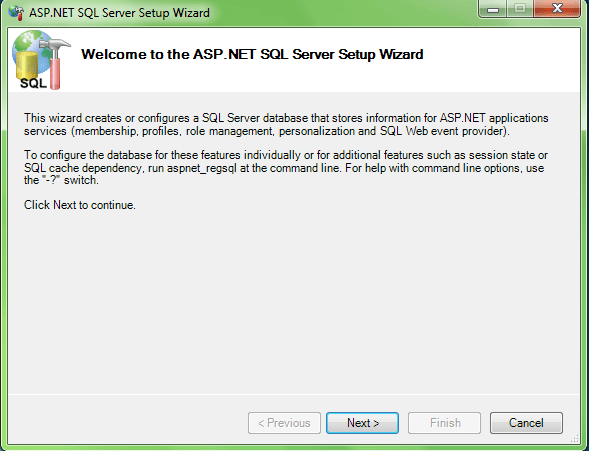Click the Next button to continue

click(x=362, y=423)
